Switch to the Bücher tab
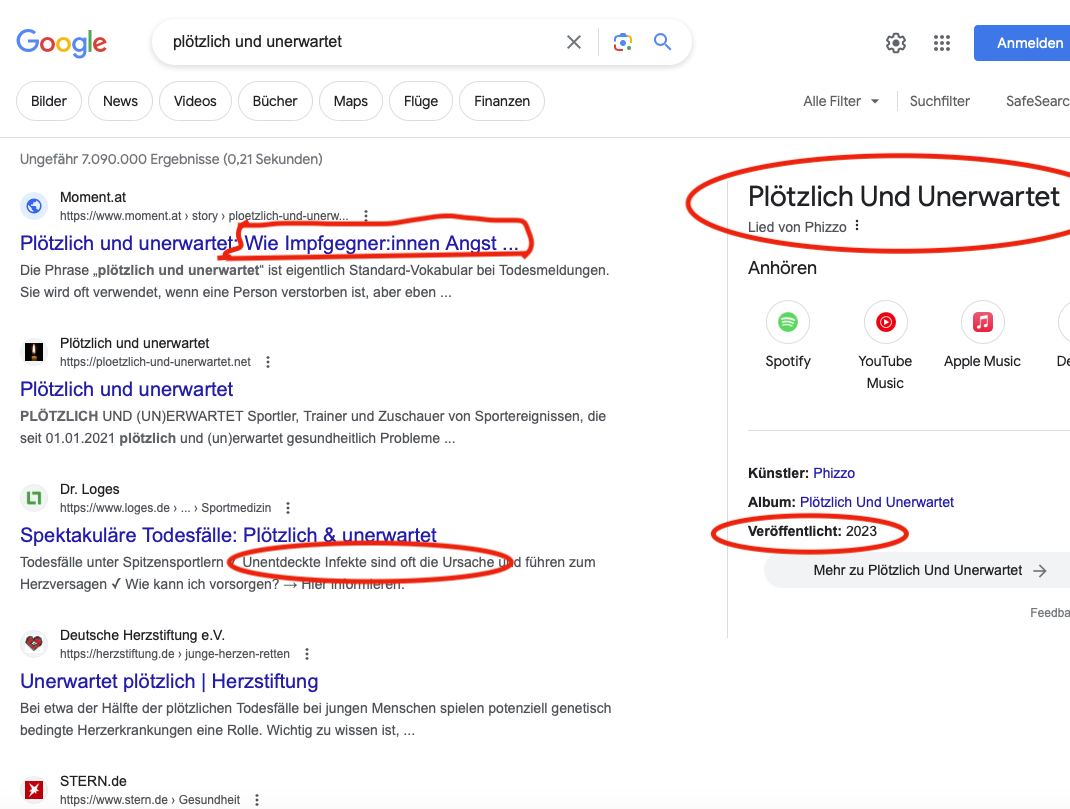1070x809 pixels. 275,101
